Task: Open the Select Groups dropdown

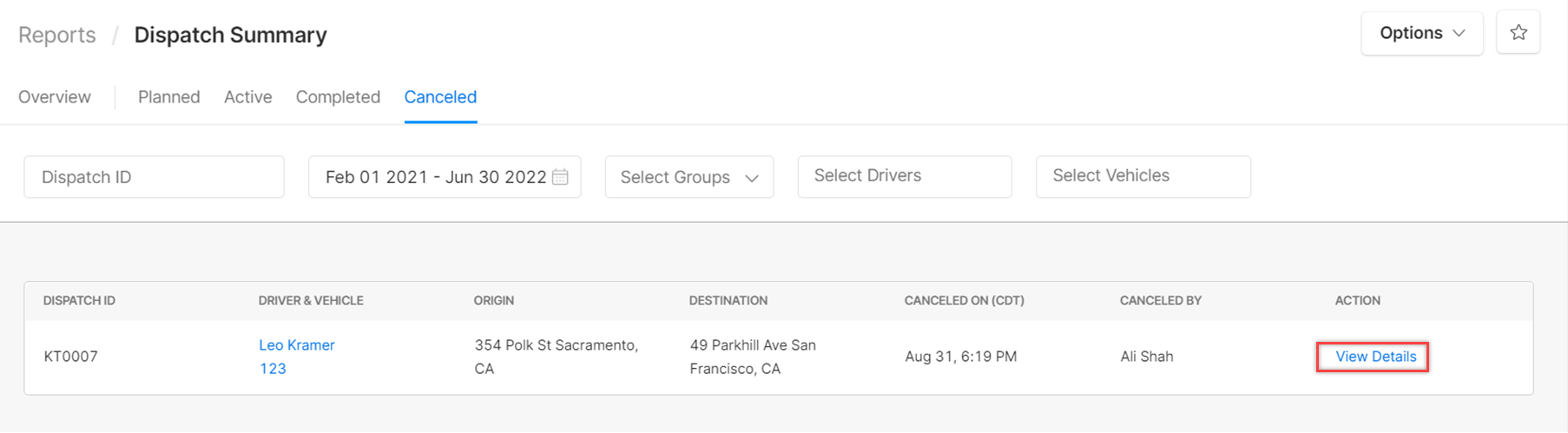Action: click(689, 177)
